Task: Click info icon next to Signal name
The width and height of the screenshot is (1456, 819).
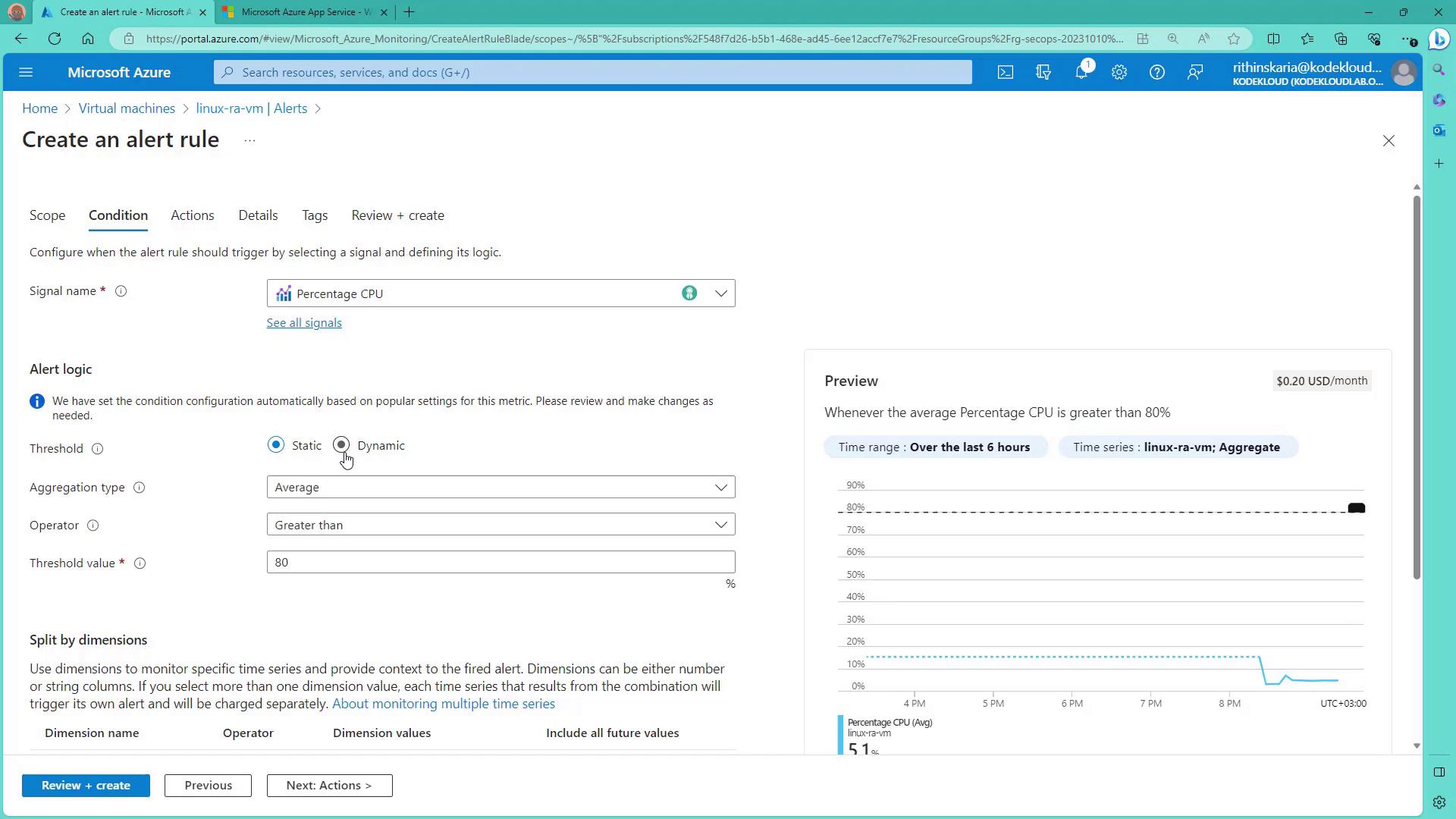Action: (x=121, y=291)
